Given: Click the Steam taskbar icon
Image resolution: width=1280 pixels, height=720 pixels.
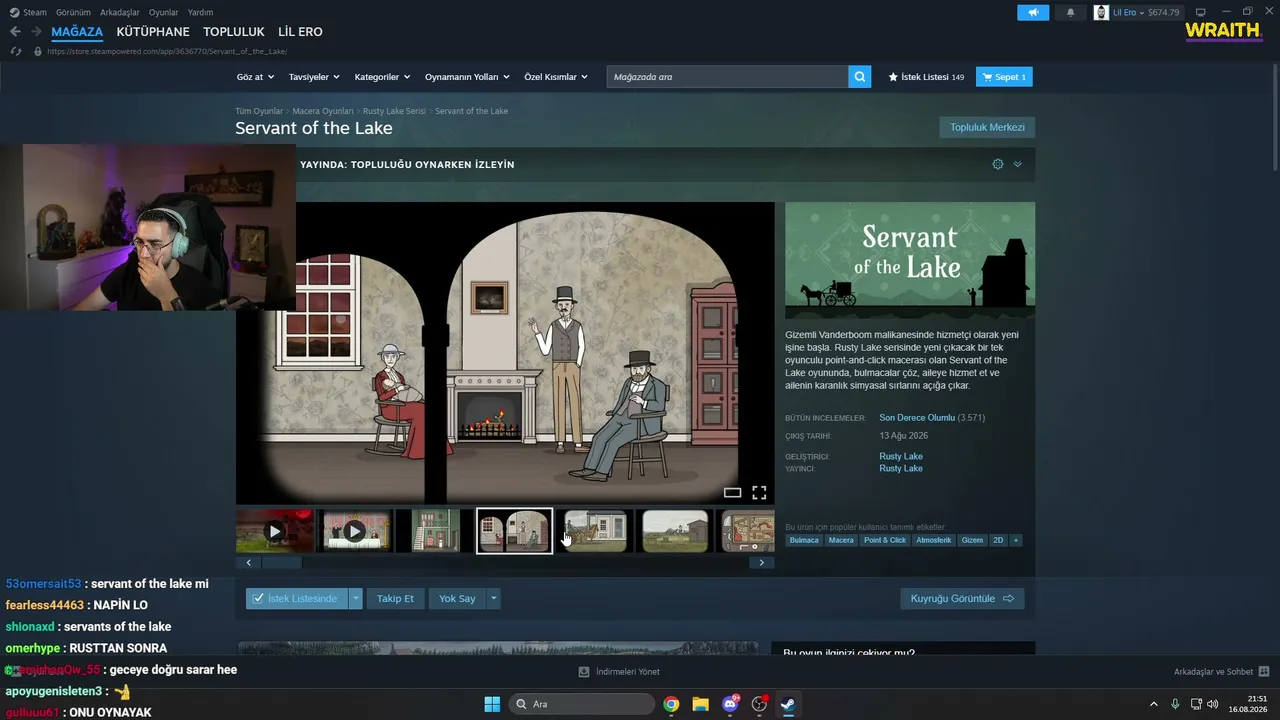Looking at the screenshot, I should pyautogui.click(x=788, y=704).
